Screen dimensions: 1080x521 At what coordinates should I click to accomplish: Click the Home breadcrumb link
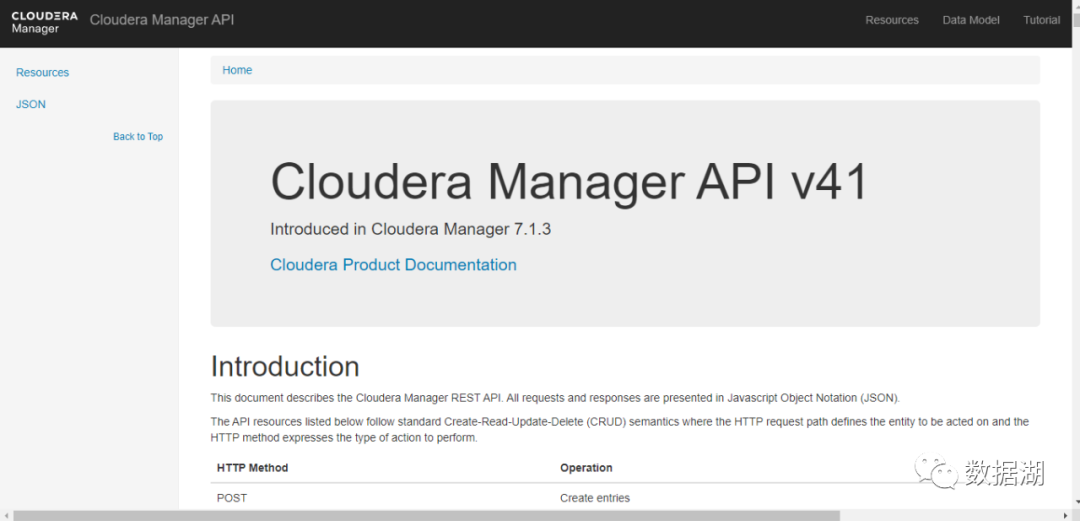click(237, 70)
